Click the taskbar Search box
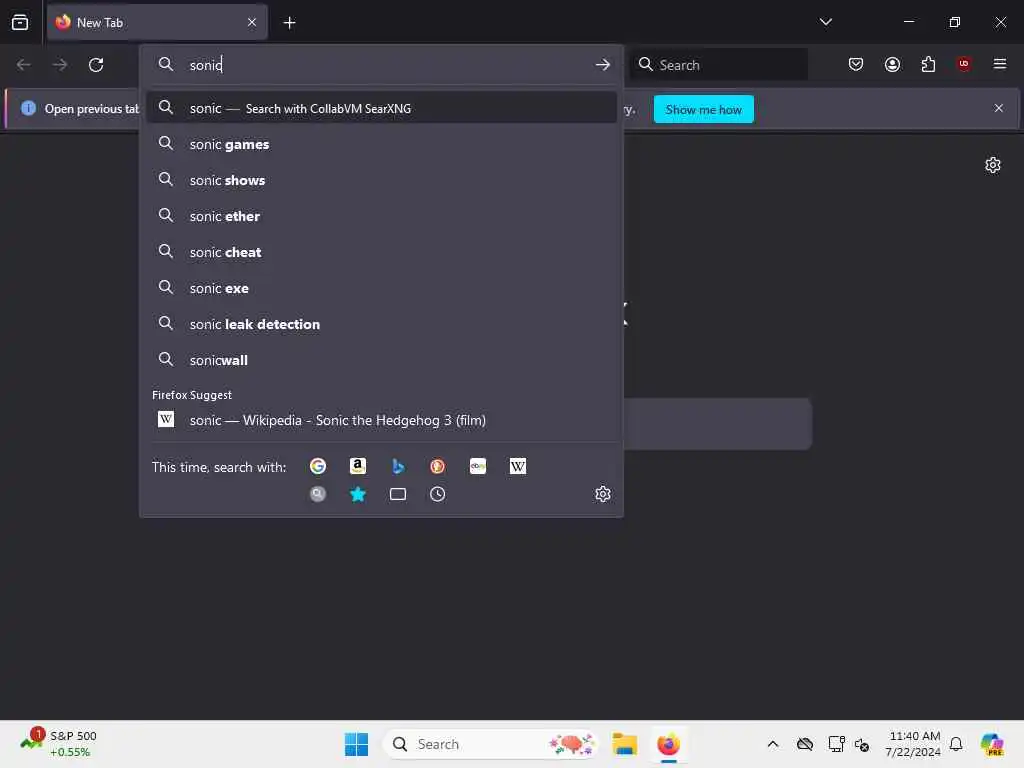 click(x=491, y=744)
